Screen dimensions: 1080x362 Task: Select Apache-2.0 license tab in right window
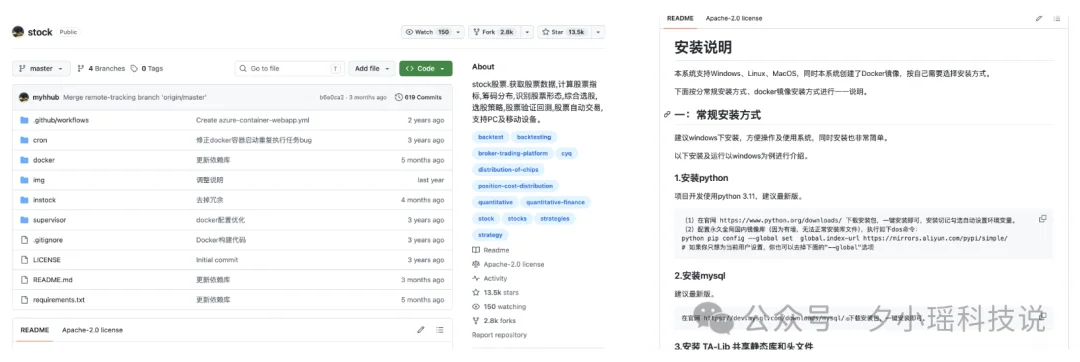pos(734,19)
